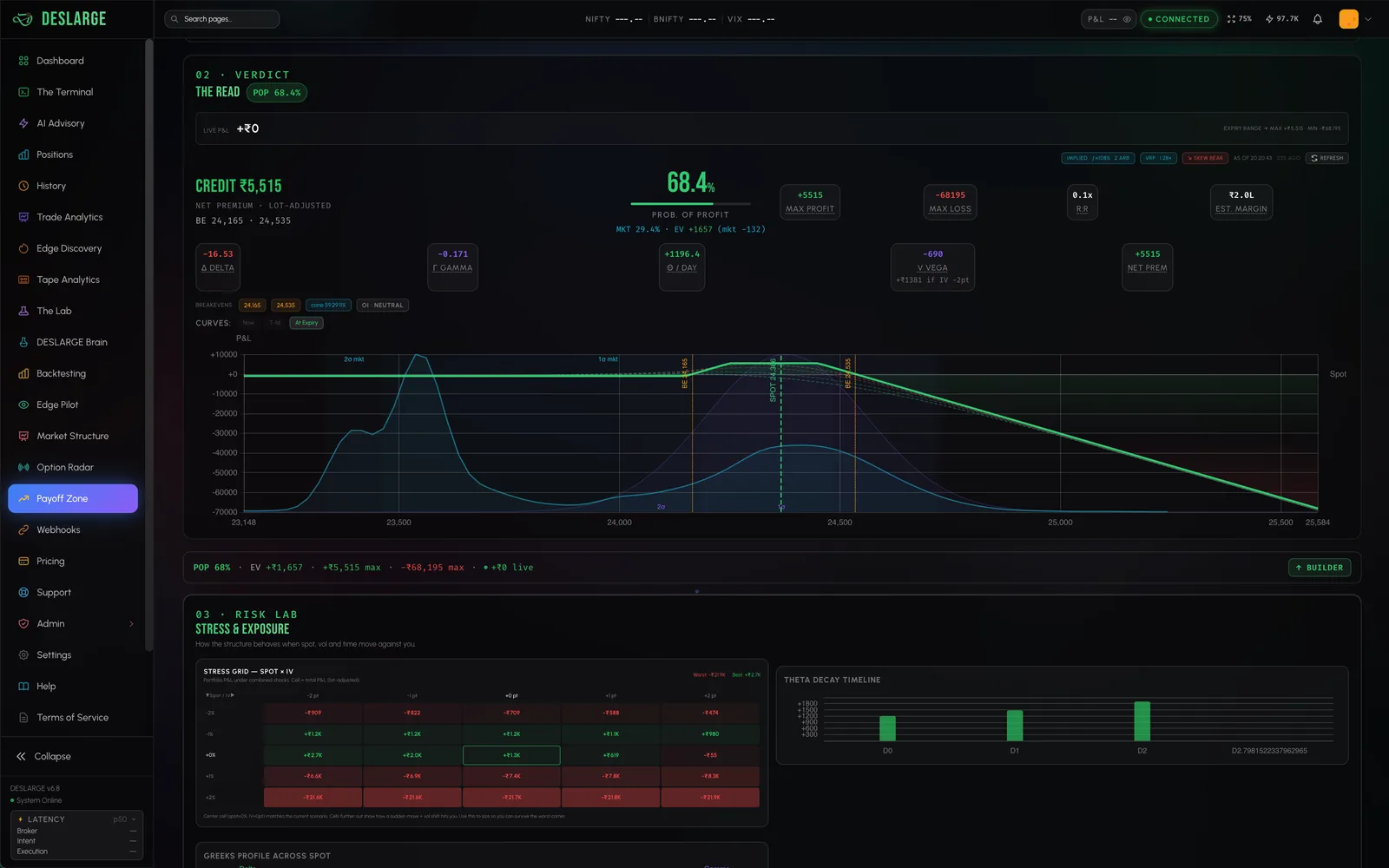
Task: Open the notifications bell
Action: (1317, 19)
